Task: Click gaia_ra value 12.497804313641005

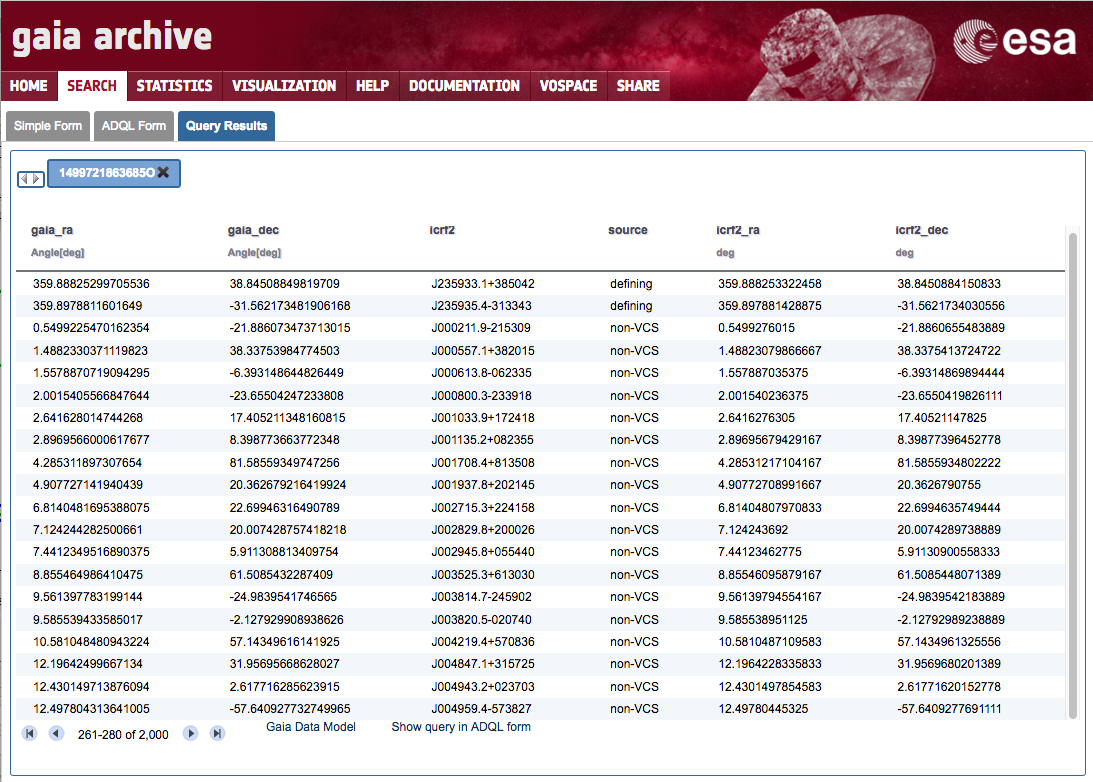Action: coord(91,709)
